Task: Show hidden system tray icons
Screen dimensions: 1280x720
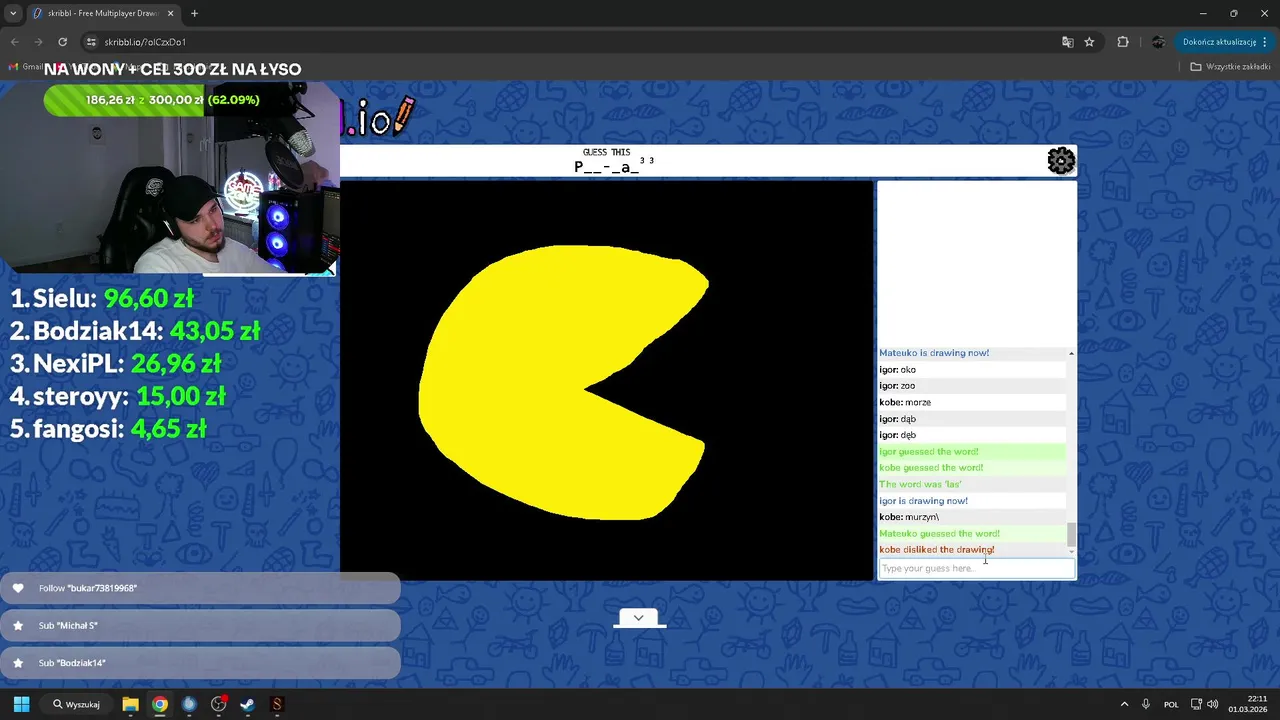Action: point(1124,704)
